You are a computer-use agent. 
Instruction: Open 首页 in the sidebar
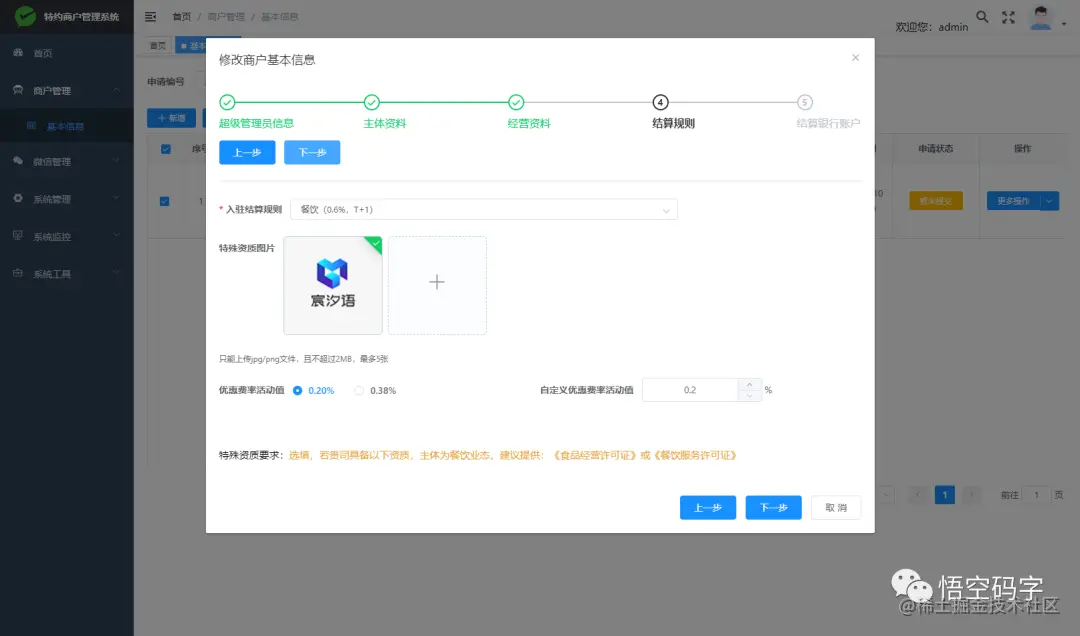coord(67,53)
